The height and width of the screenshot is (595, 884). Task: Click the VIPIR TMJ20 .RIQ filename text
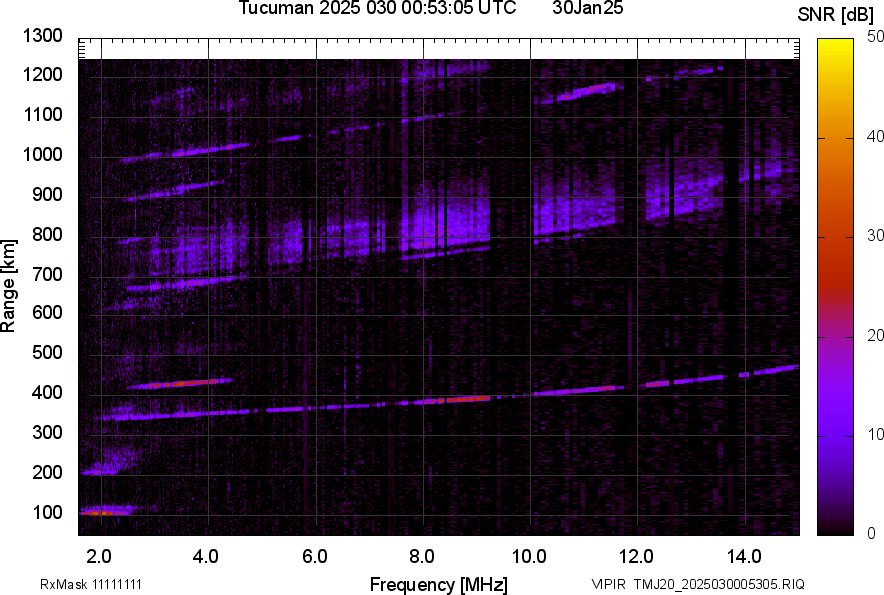tap(697, 584)
